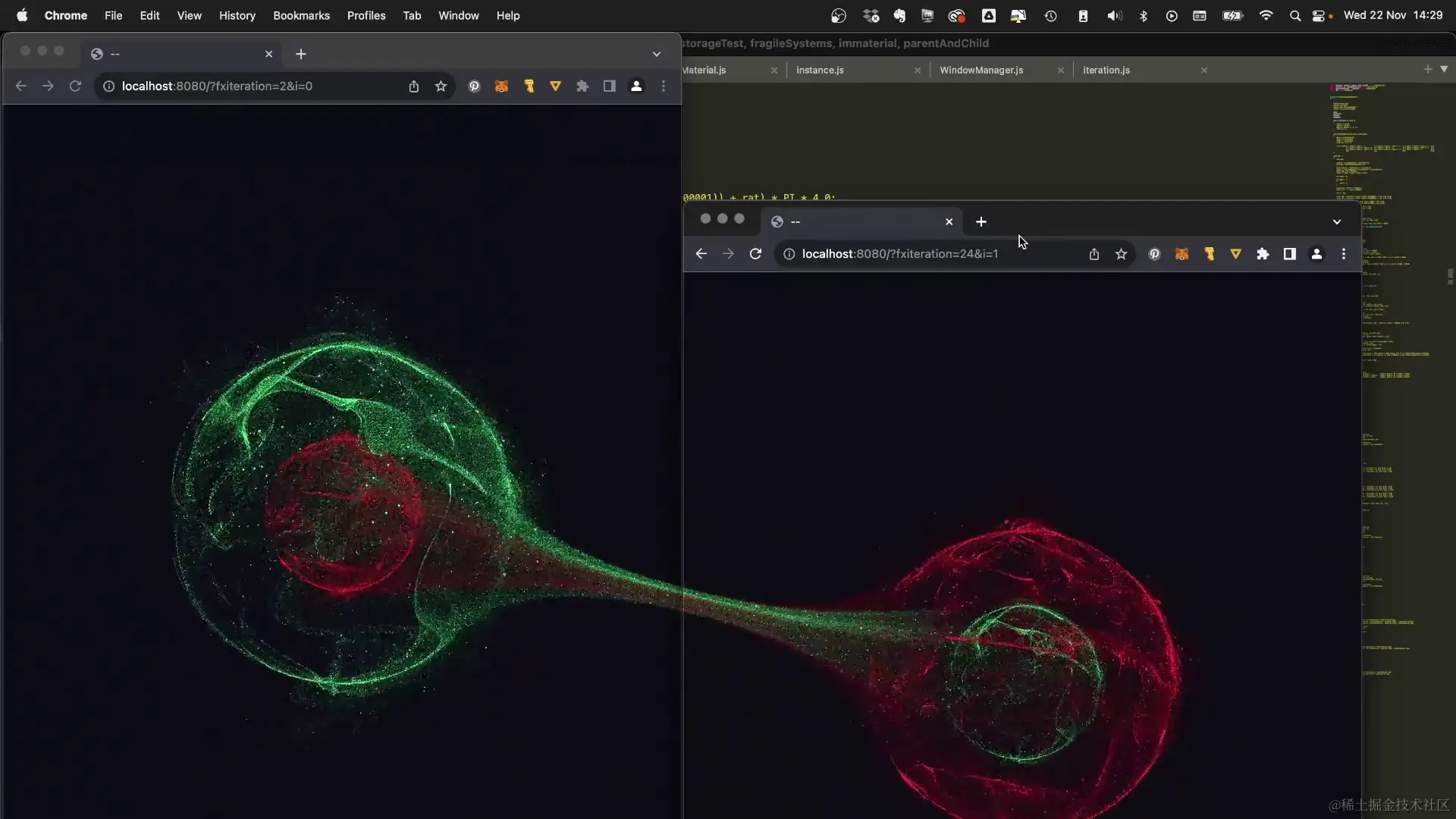Open the Extensions puzzle icon in right window

coord(1263,254)
